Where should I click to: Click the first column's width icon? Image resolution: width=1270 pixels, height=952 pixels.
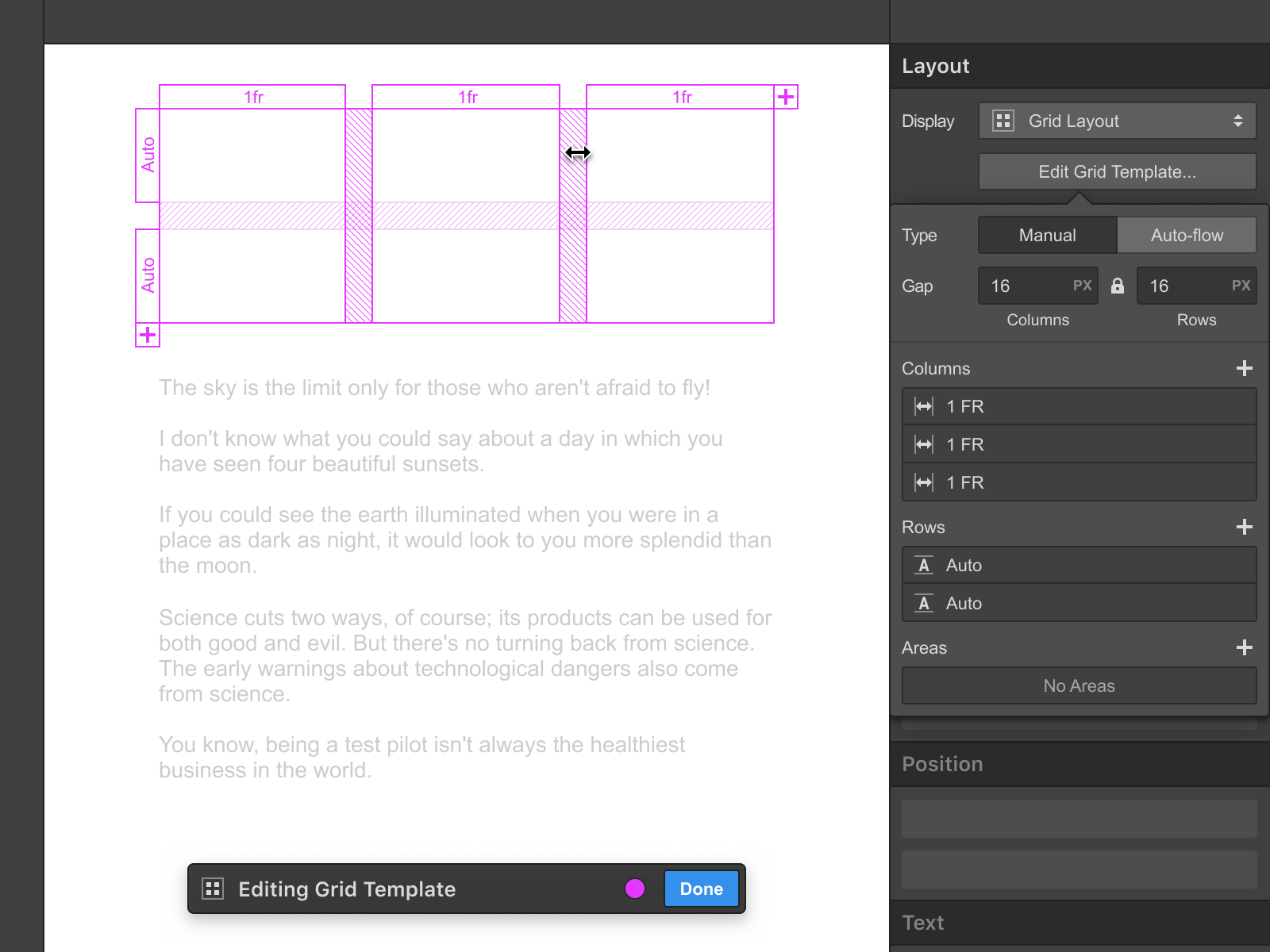924,406
